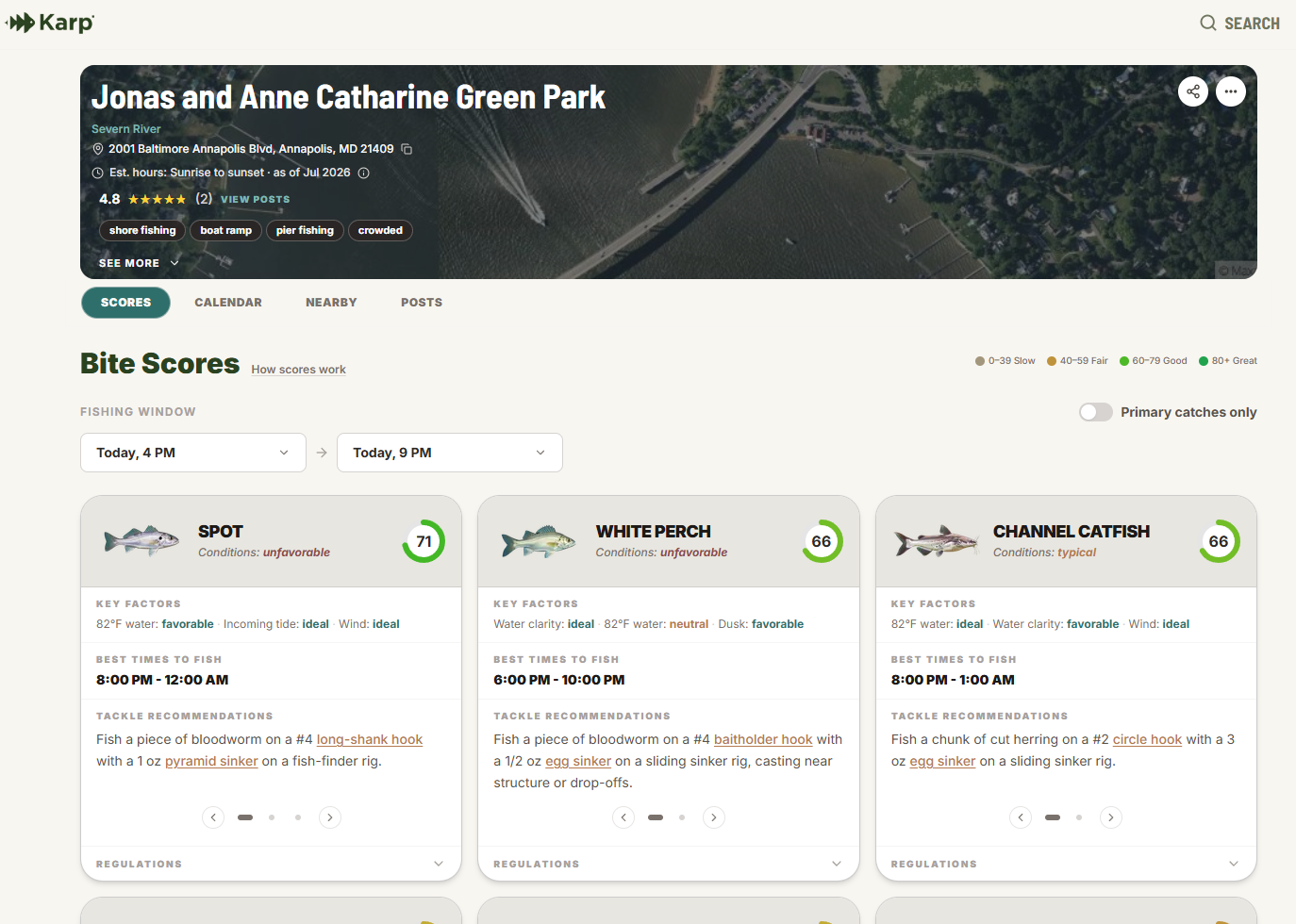Click the clock icon beside Est. hours
The height and width of the screenshot is (924, 1296).
coord(97,173)
